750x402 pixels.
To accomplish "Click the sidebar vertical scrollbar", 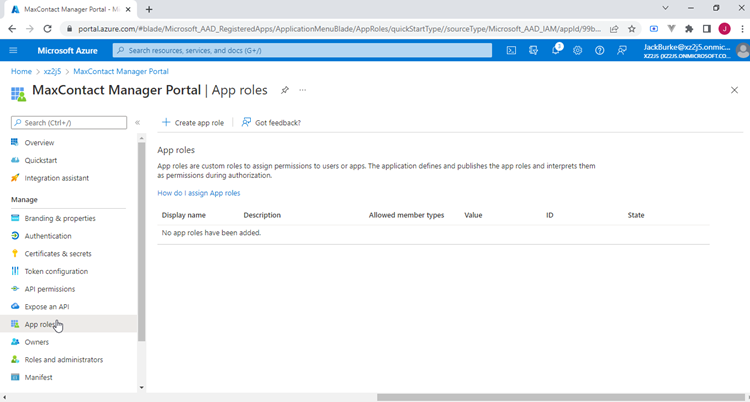I will pos(141,242).
